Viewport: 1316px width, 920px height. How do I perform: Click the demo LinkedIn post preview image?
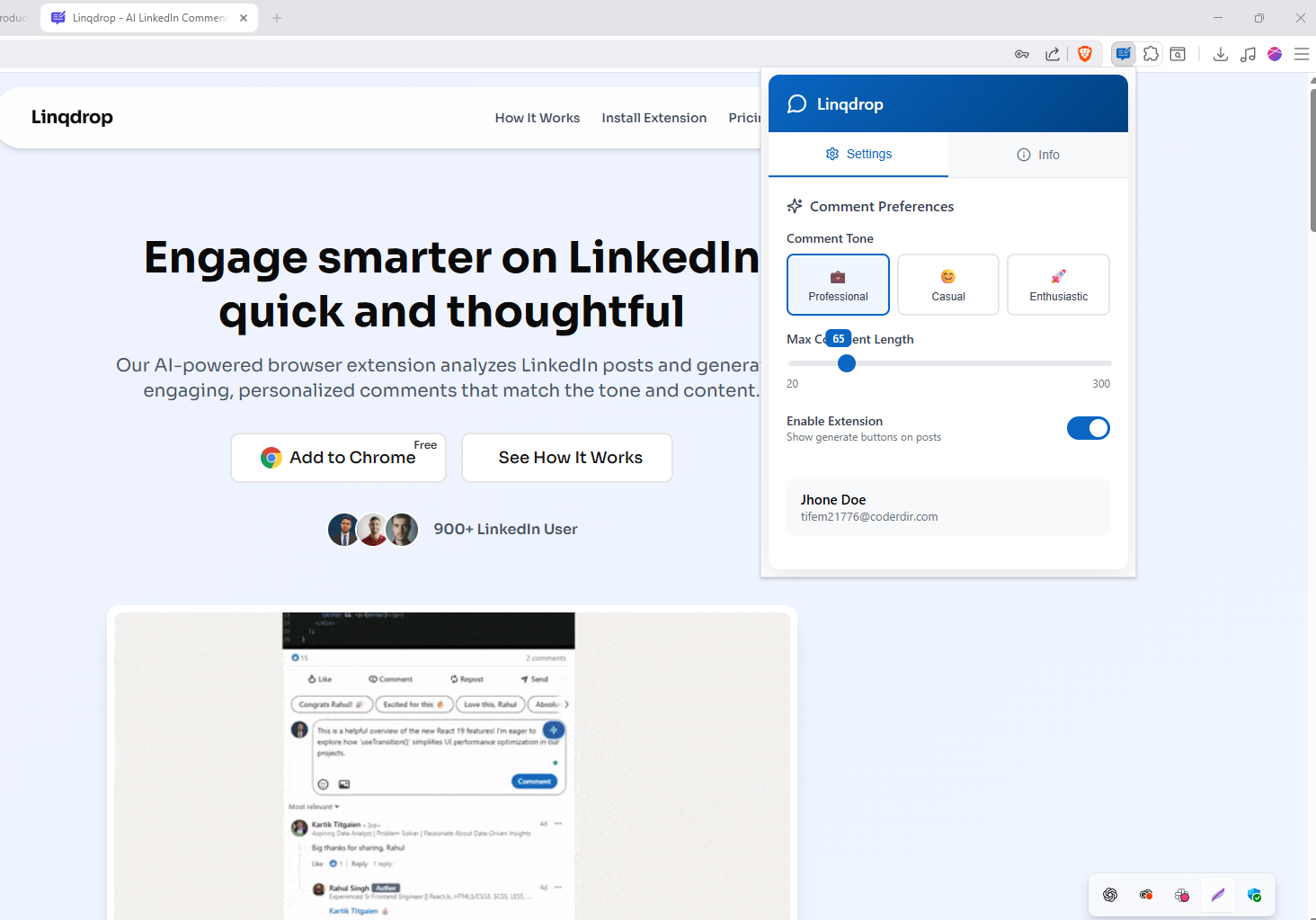pyautogui.click(x=452, y=765)
